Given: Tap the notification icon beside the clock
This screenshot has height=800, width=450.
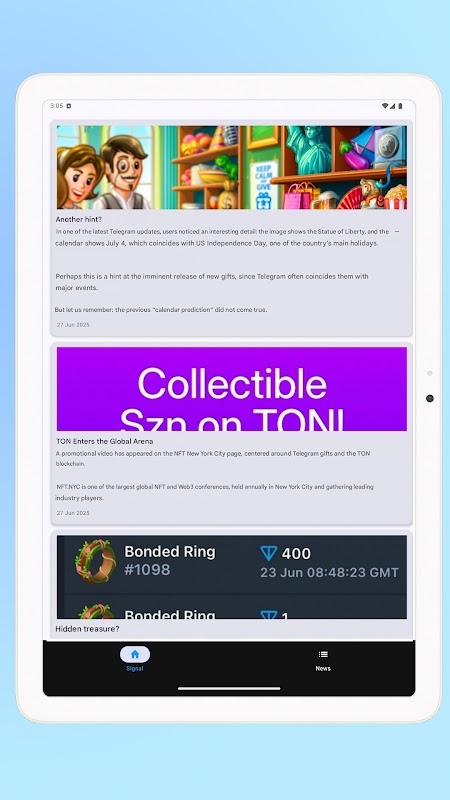Looking at the screenshot, I should tap(69, 106).
